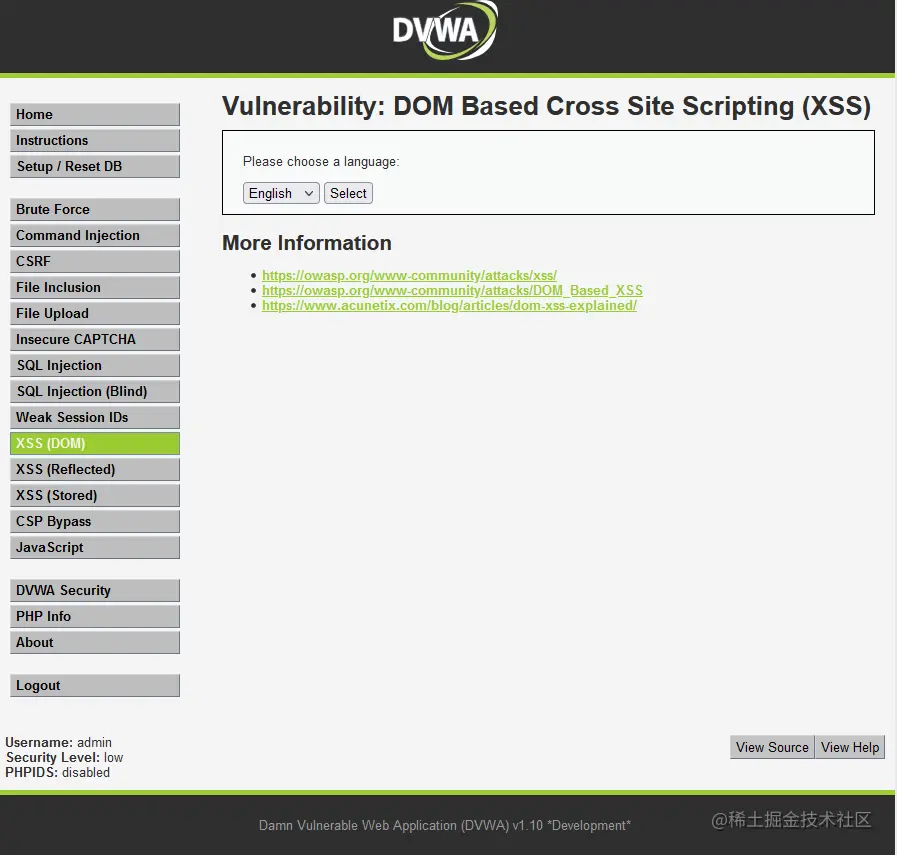
Task: Open File Inclusion module
Action: click(x=95, y=288)
